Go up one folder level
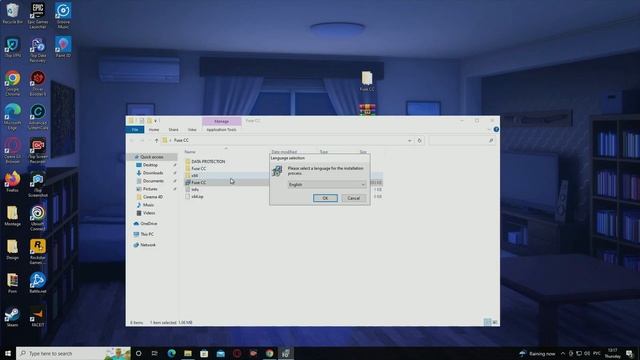 (x=156, y=140)
